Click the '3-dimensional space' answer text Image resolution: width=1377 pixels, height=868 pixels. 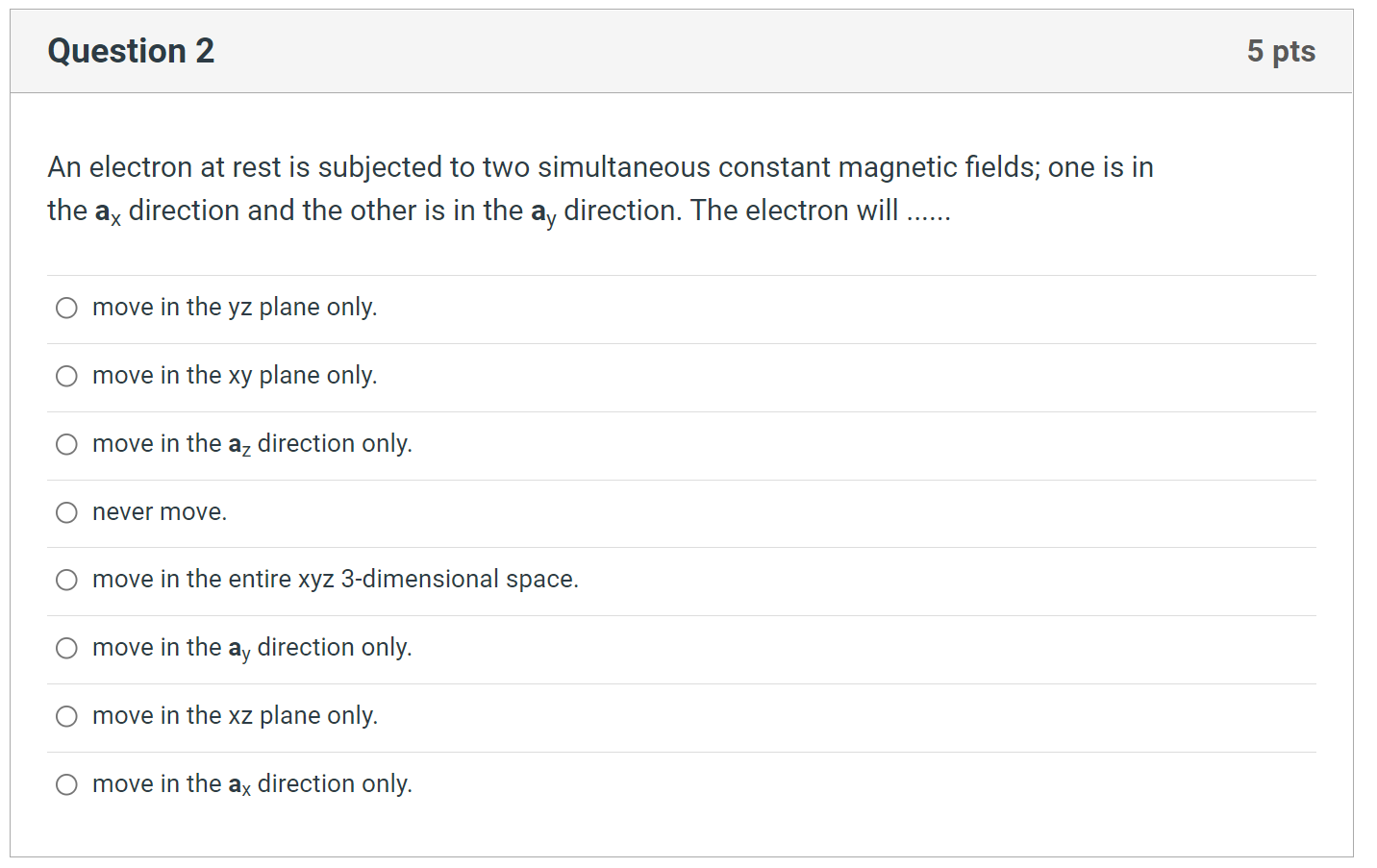[336, 580]
